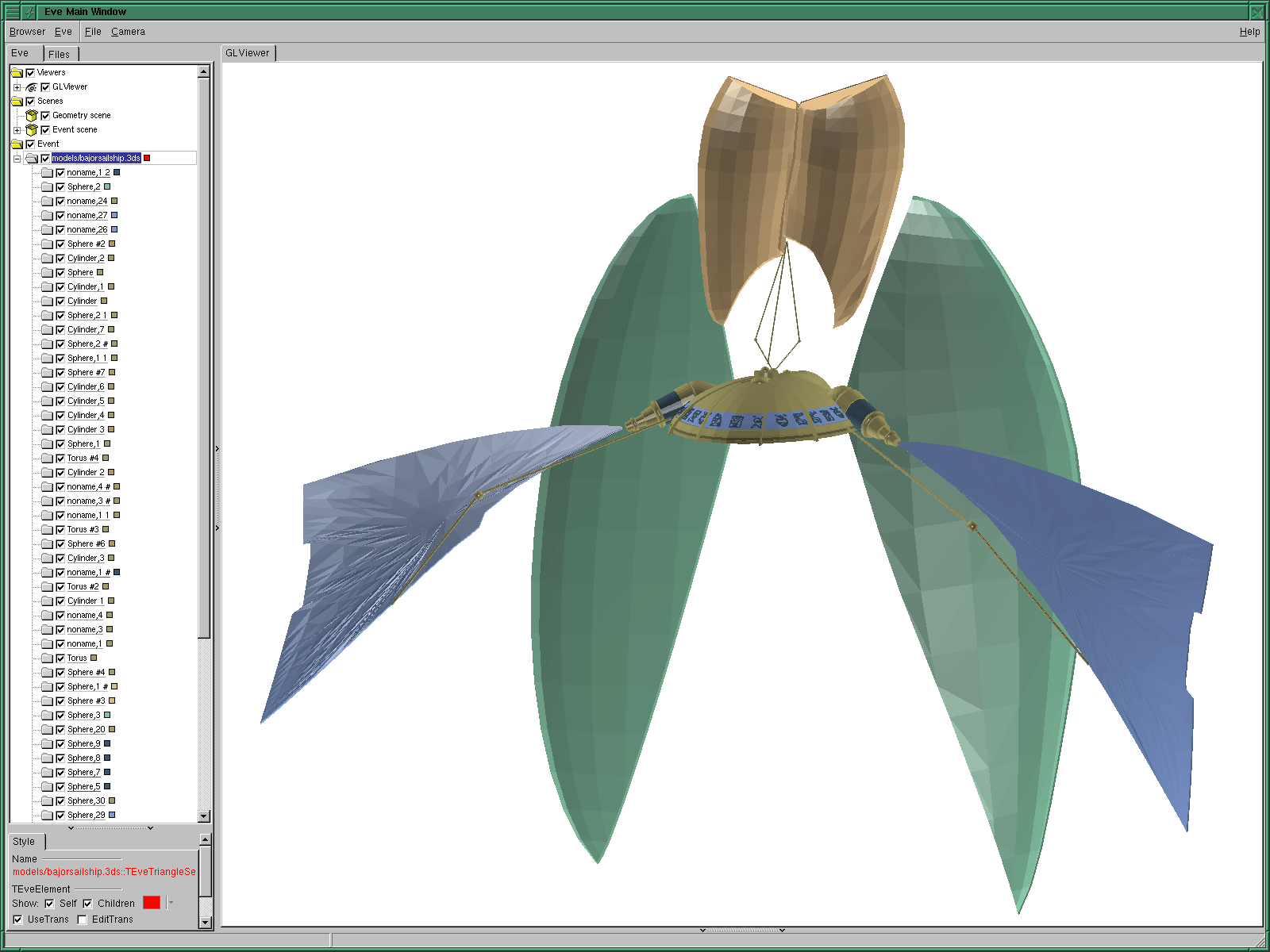
Task: Expand the GLViewer tree node
Action: [17, 87]
